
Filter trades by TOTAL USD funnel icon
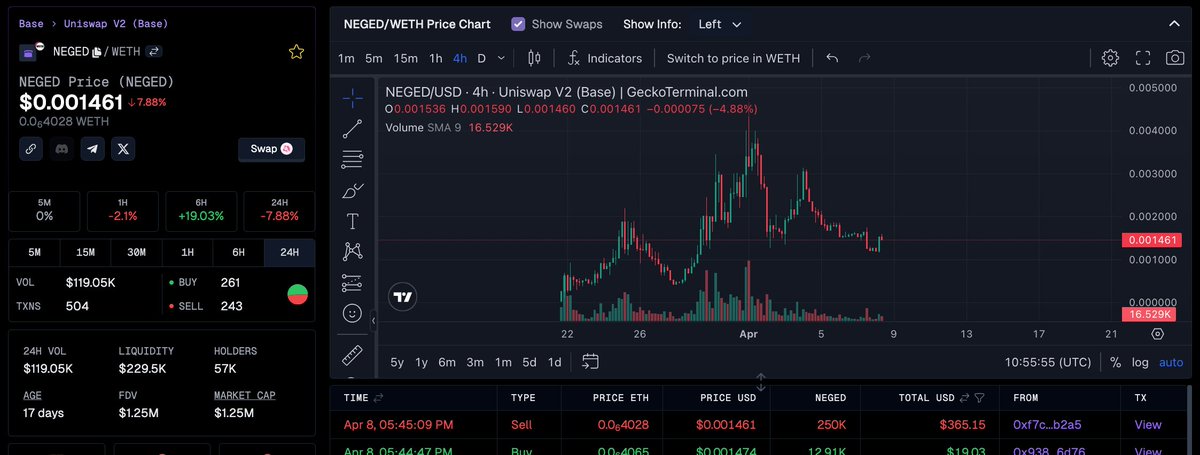(x=978, y=397)
